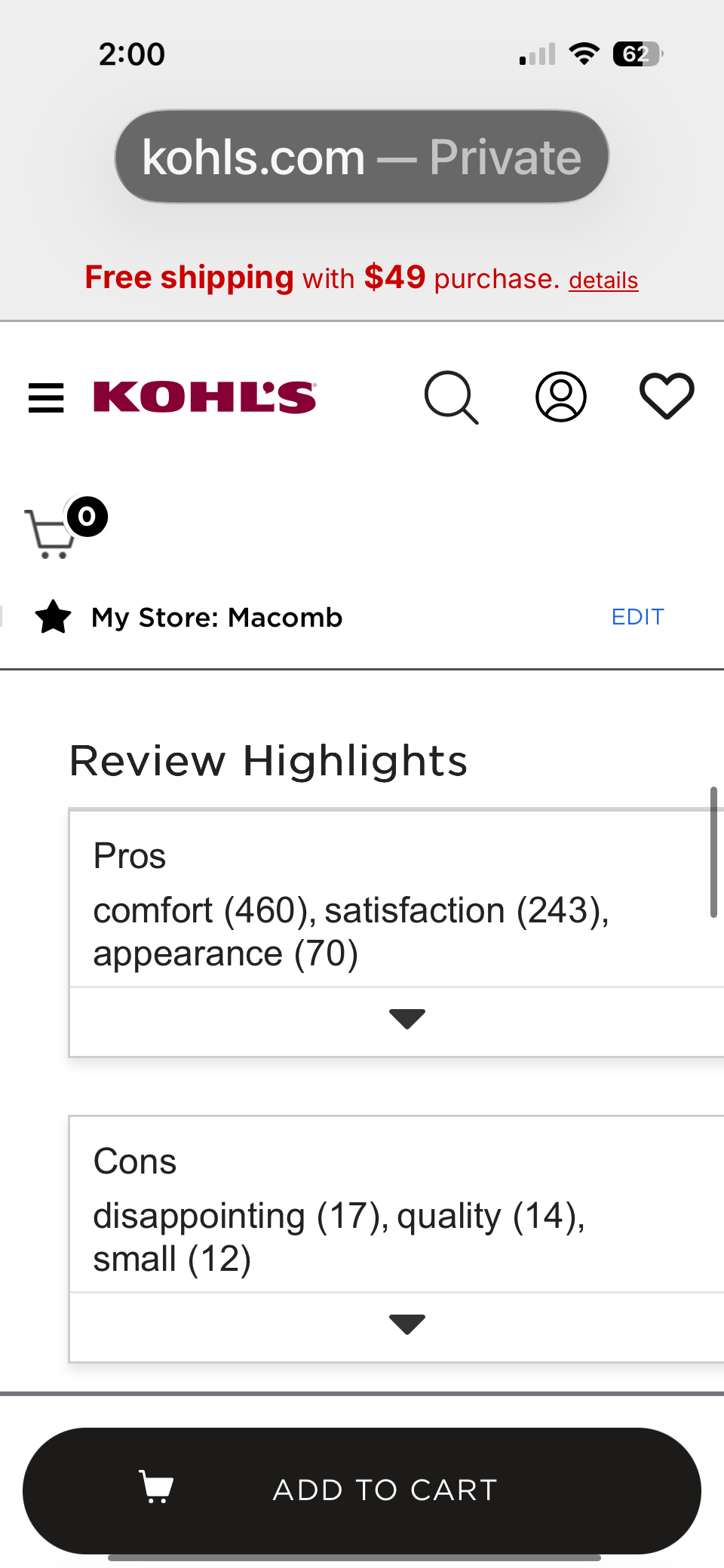
Task: Click the star icon beside My Store
Action: point(54,618)
